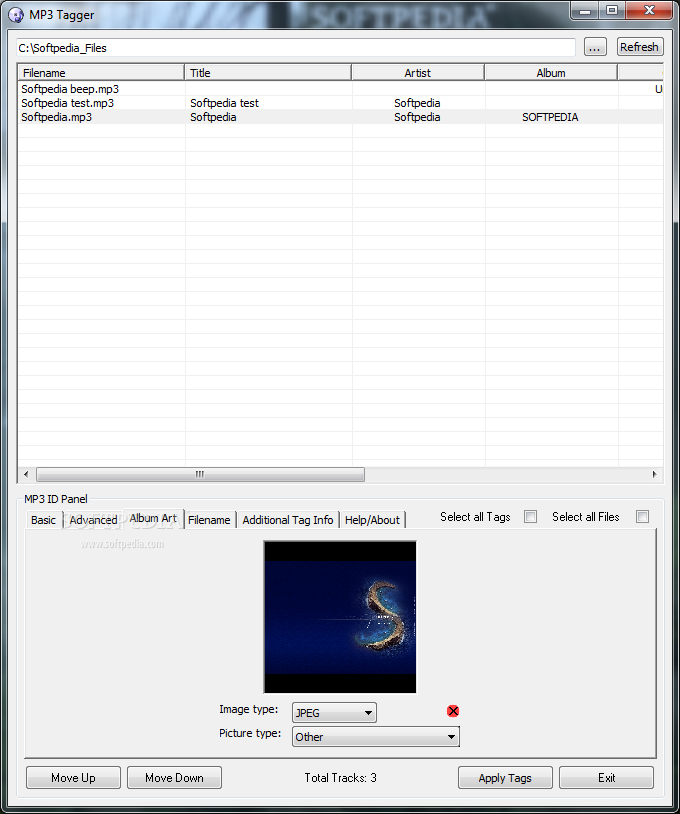
Task: Click the Total Tracks: 3 label
Action: (x=341, y=778)
